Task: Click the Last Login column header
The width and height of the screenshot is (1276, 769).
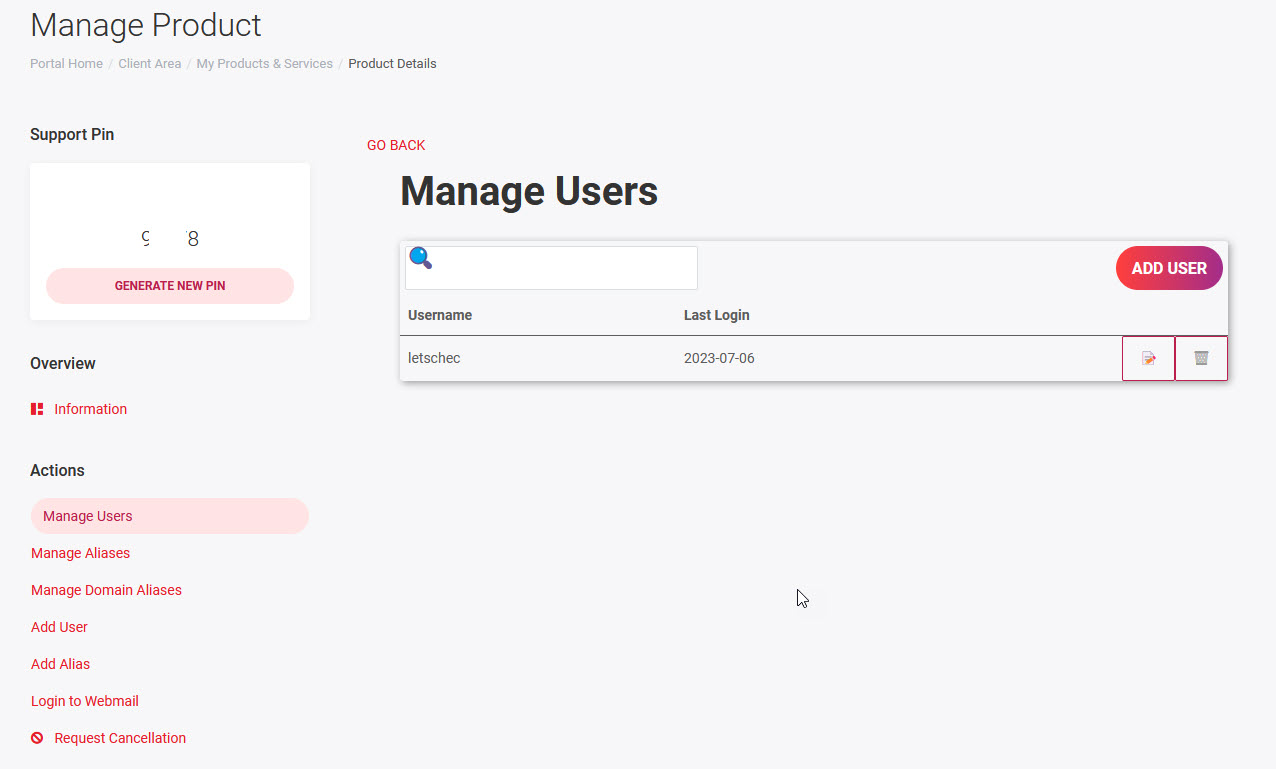Action: (x=716, y=315)
